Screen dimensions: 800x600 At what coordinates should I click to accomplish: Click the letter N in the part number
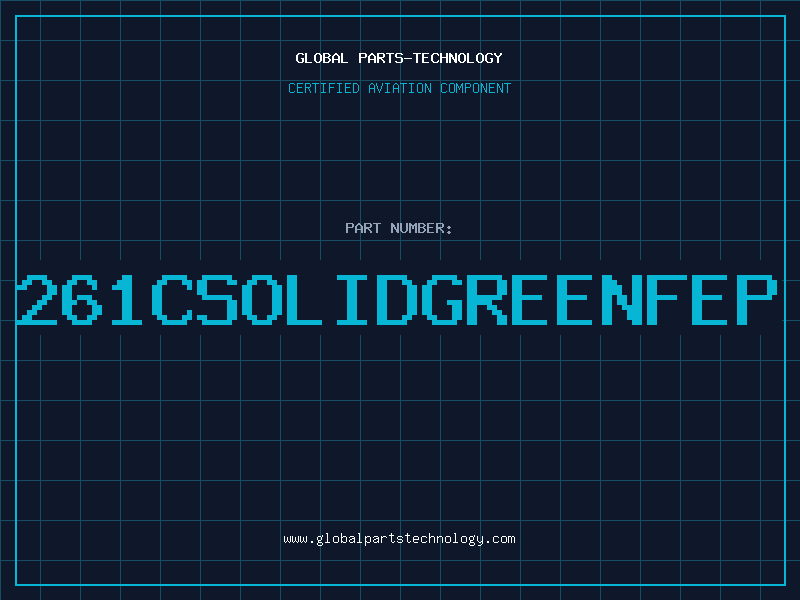pos(623,299)
